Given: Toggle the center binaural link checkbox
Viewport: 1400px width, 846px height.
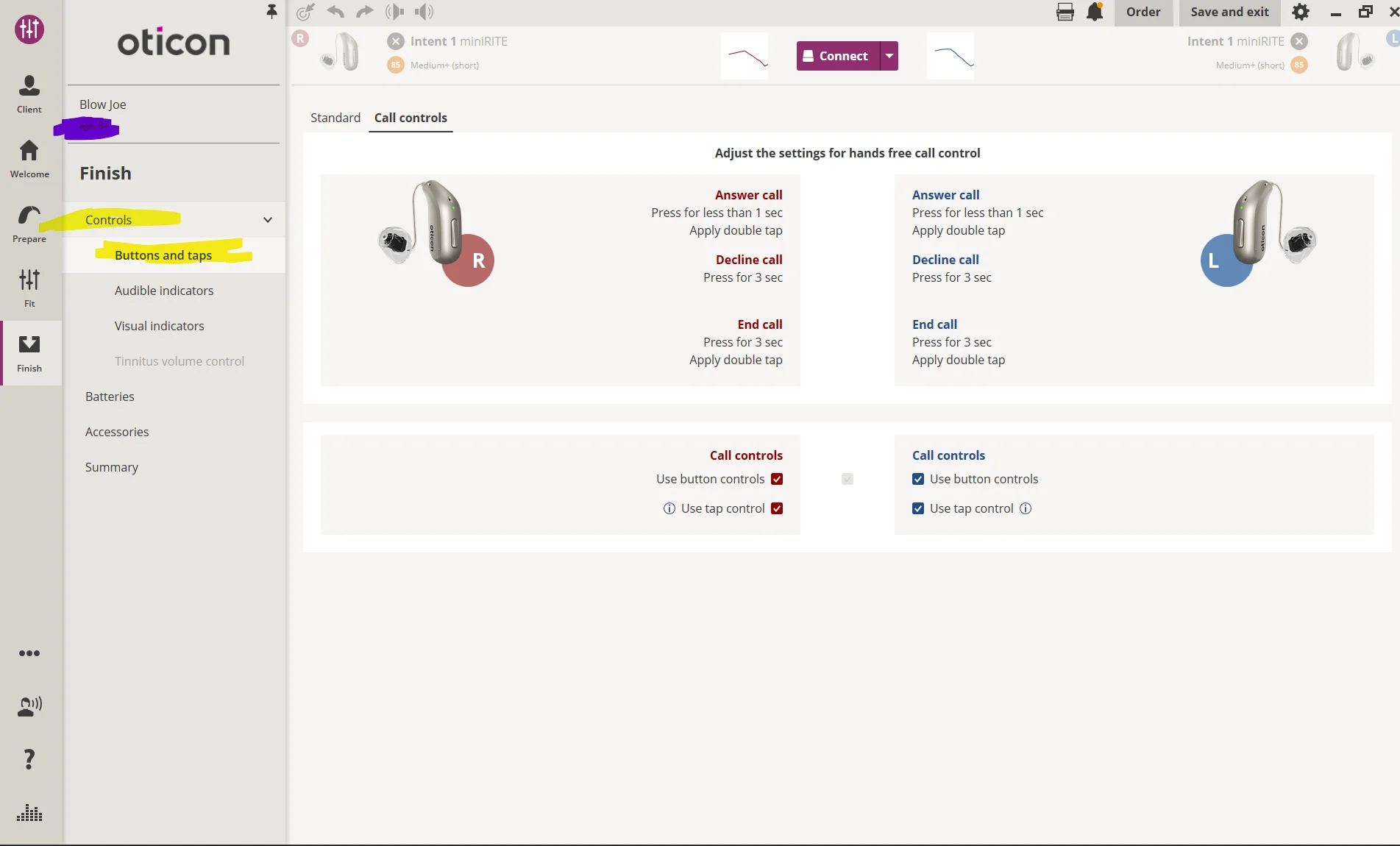Looking at the screenshot, I should coord(848,479).
